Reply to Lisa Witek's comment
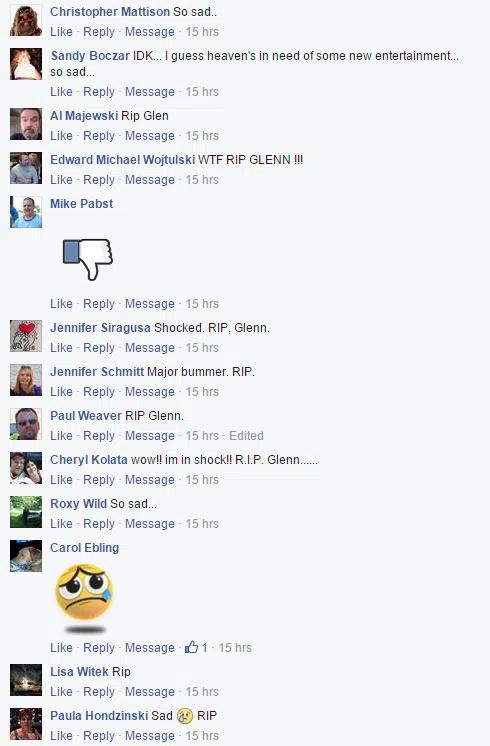This screenshot has height=746, width=490. click(x=99, y=692)
